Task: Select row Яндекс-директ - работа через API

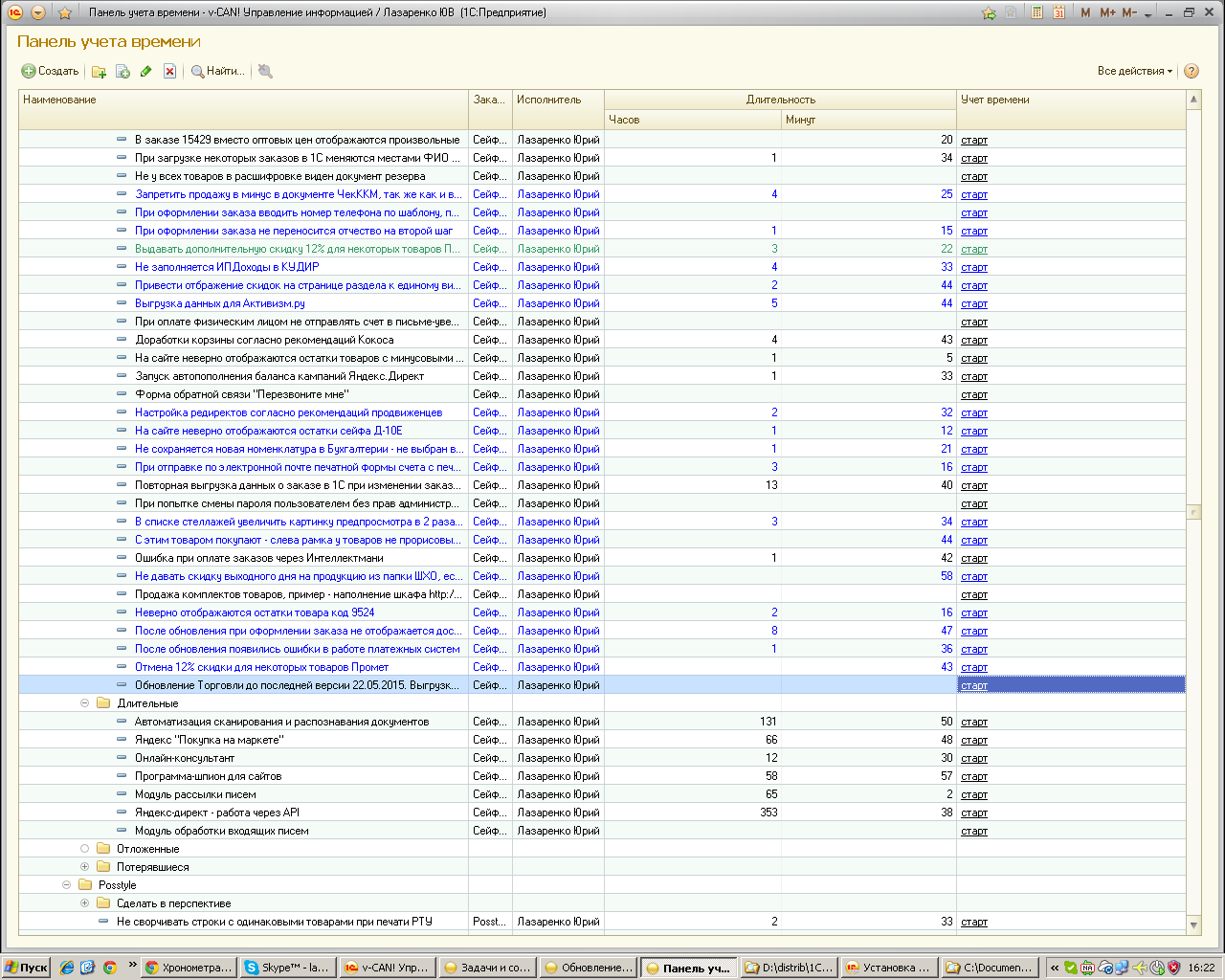Action: pos(601,813)
